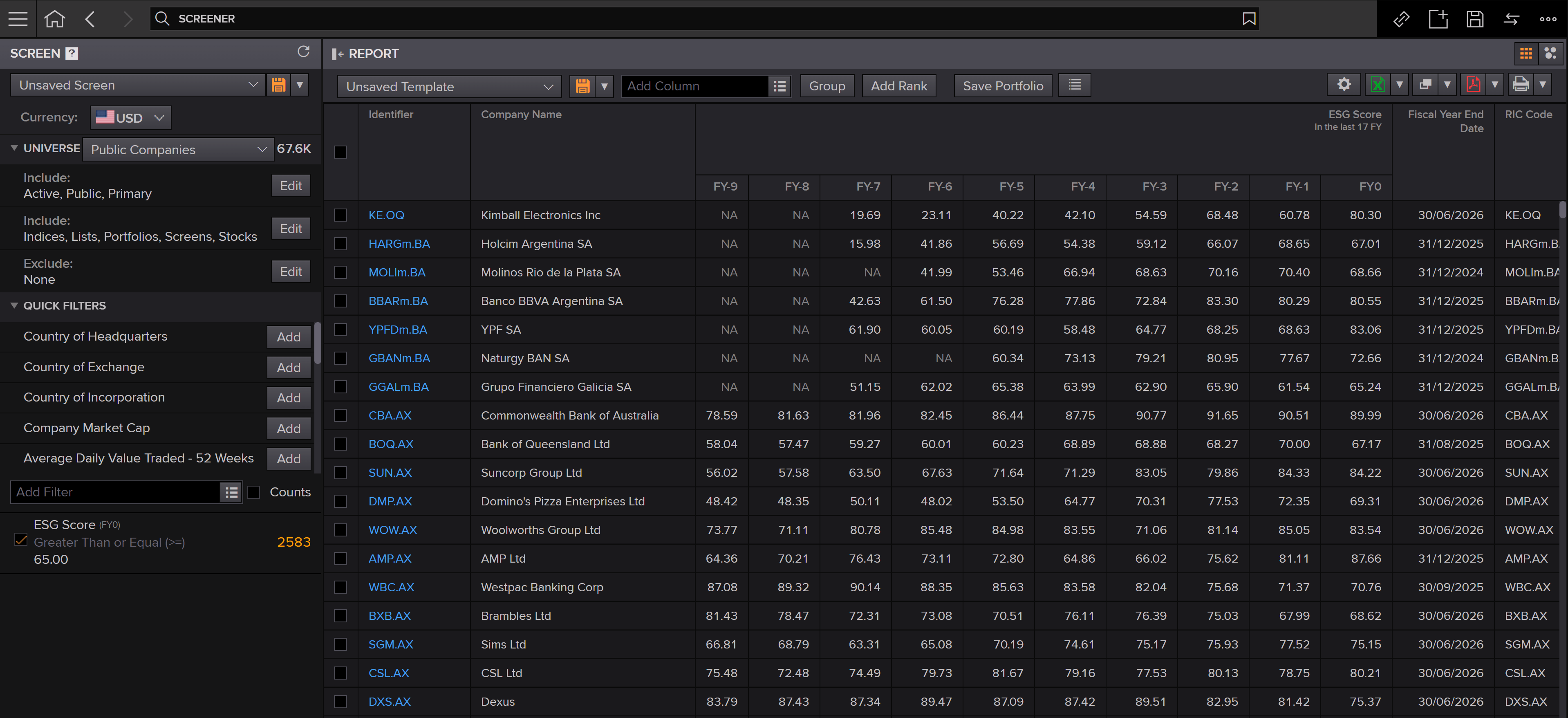Open the USD currency dropdown
The image size is (1568, 718).
(x=130, y=117)
